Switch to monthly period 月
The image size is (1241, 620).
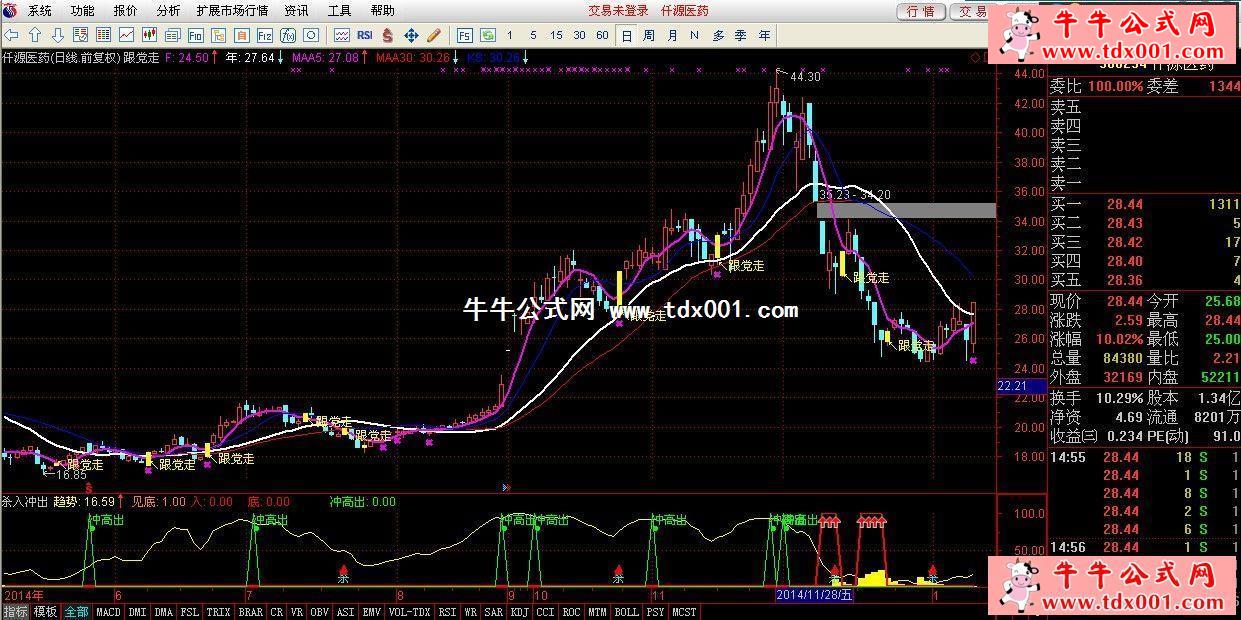(x=672, y=35)
